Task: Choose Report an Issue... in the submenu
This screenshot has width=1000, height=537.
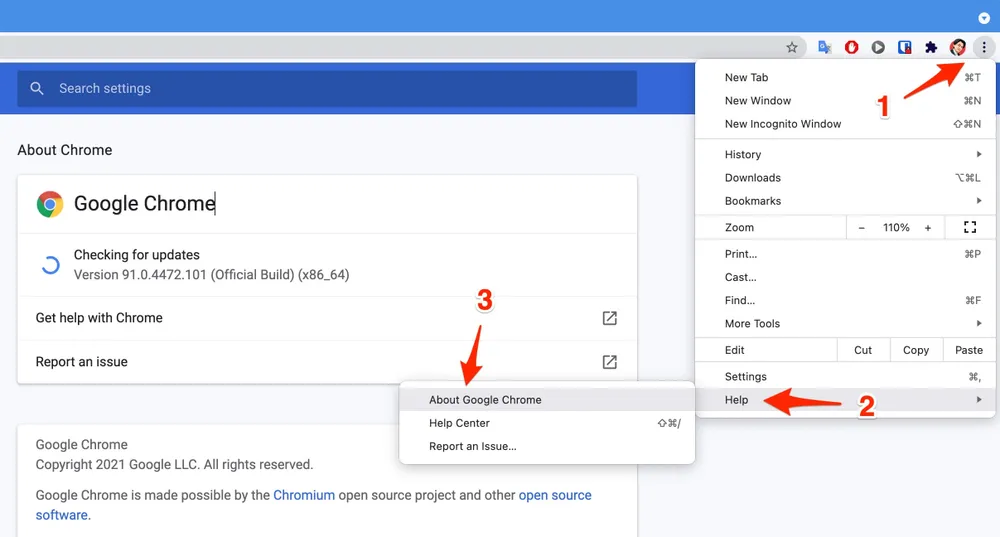Action: [547, 446]
